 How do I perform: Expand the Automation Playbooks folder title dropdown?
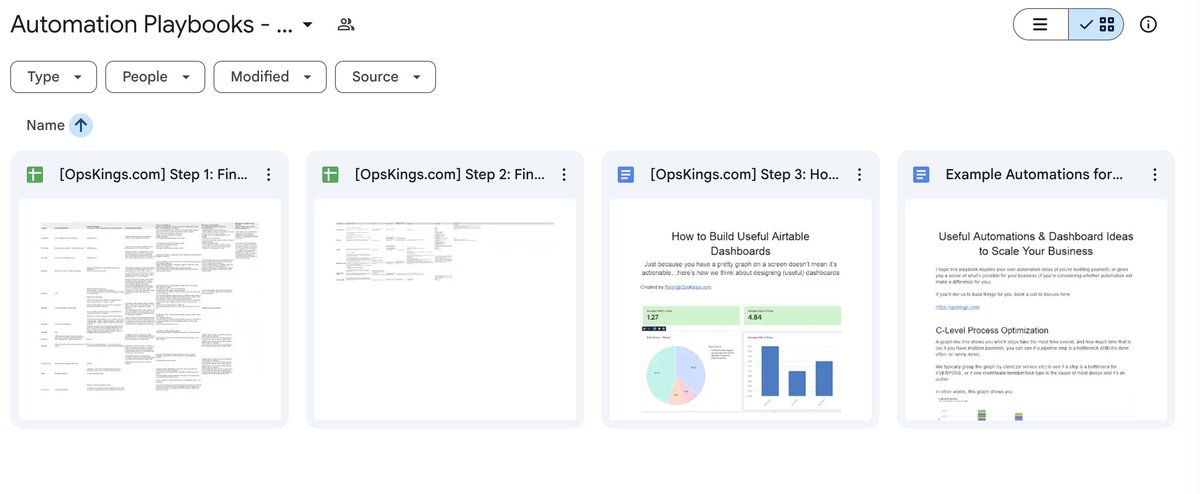tap(308, 24)
